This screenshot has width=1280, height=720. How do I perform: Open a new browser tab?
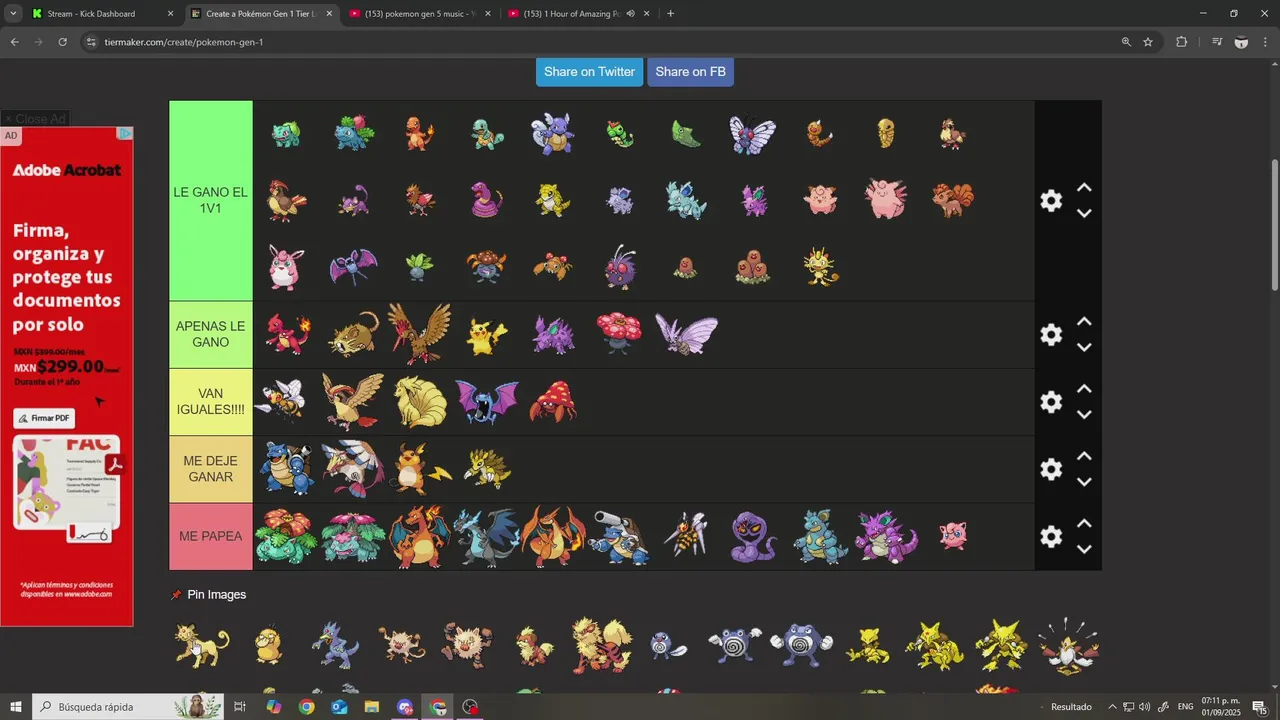(x=670, y=14)
